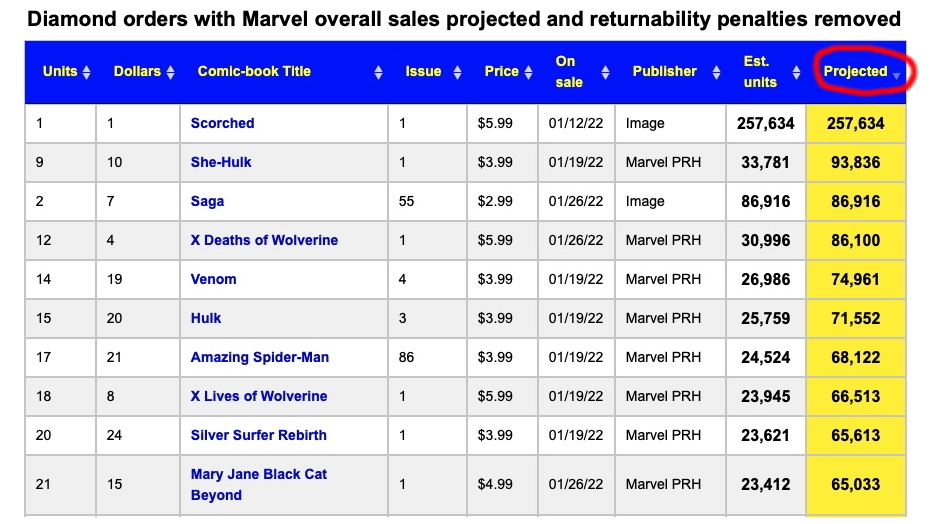Click sort arrows beside Publisher header

coord(715,72)
